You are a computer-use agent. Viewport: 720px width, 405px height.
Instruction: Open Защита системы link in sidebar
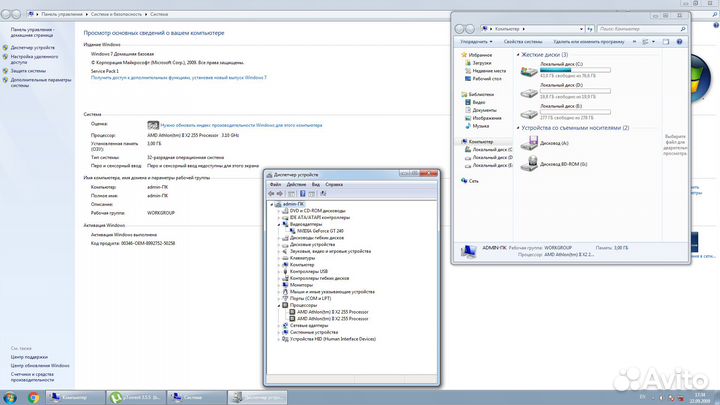(28, 71)
